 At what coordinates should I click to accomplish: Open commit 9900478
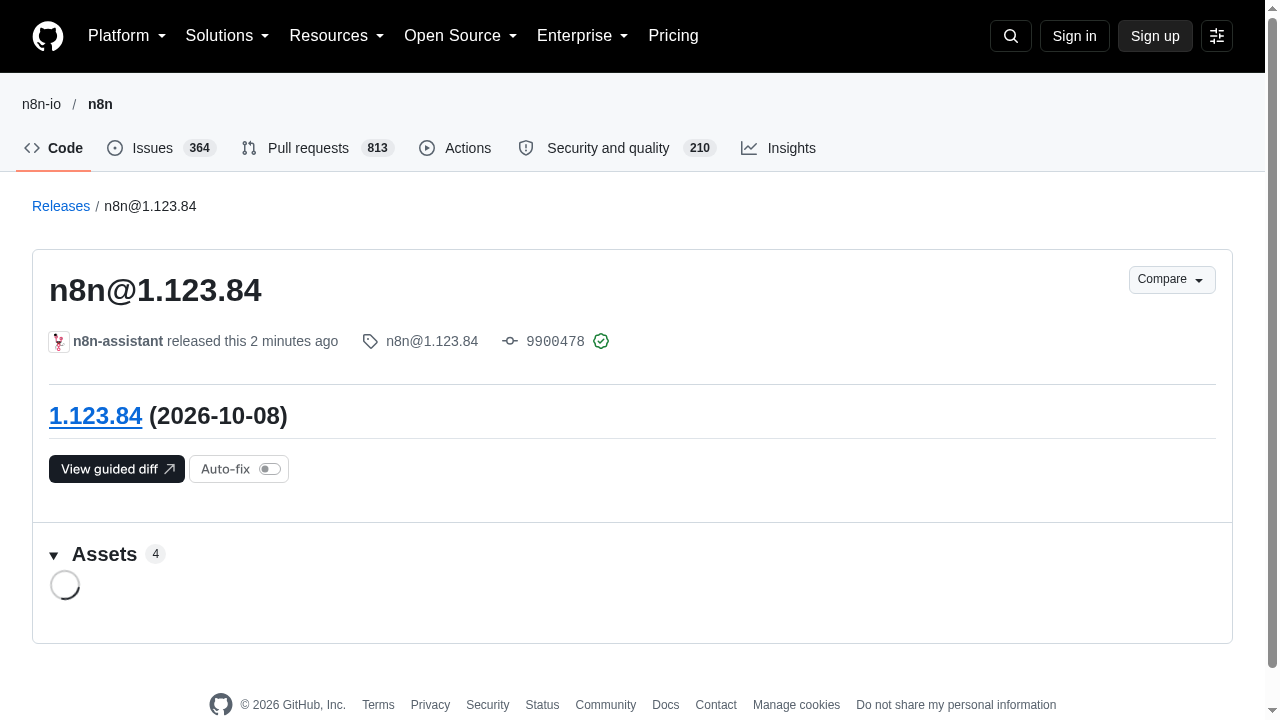point(555,342)
